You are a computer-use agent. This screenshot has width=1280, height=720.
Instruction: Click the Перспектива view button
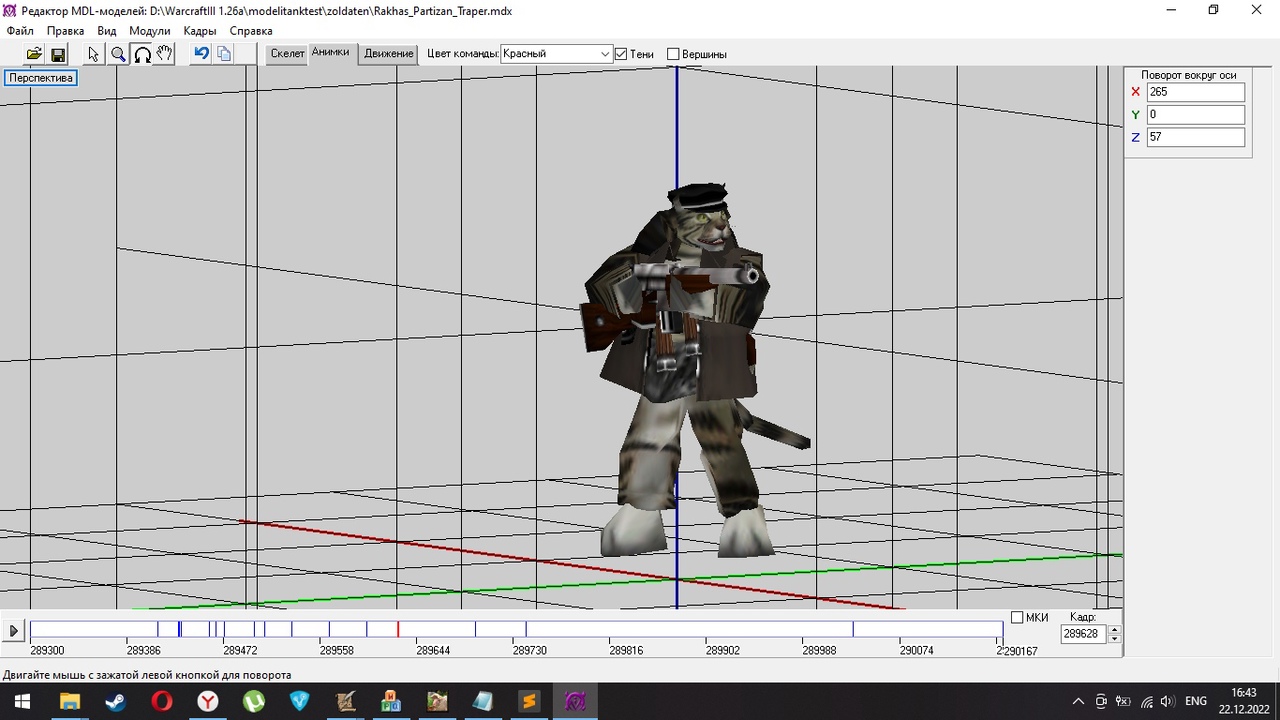tap(41, 78)
